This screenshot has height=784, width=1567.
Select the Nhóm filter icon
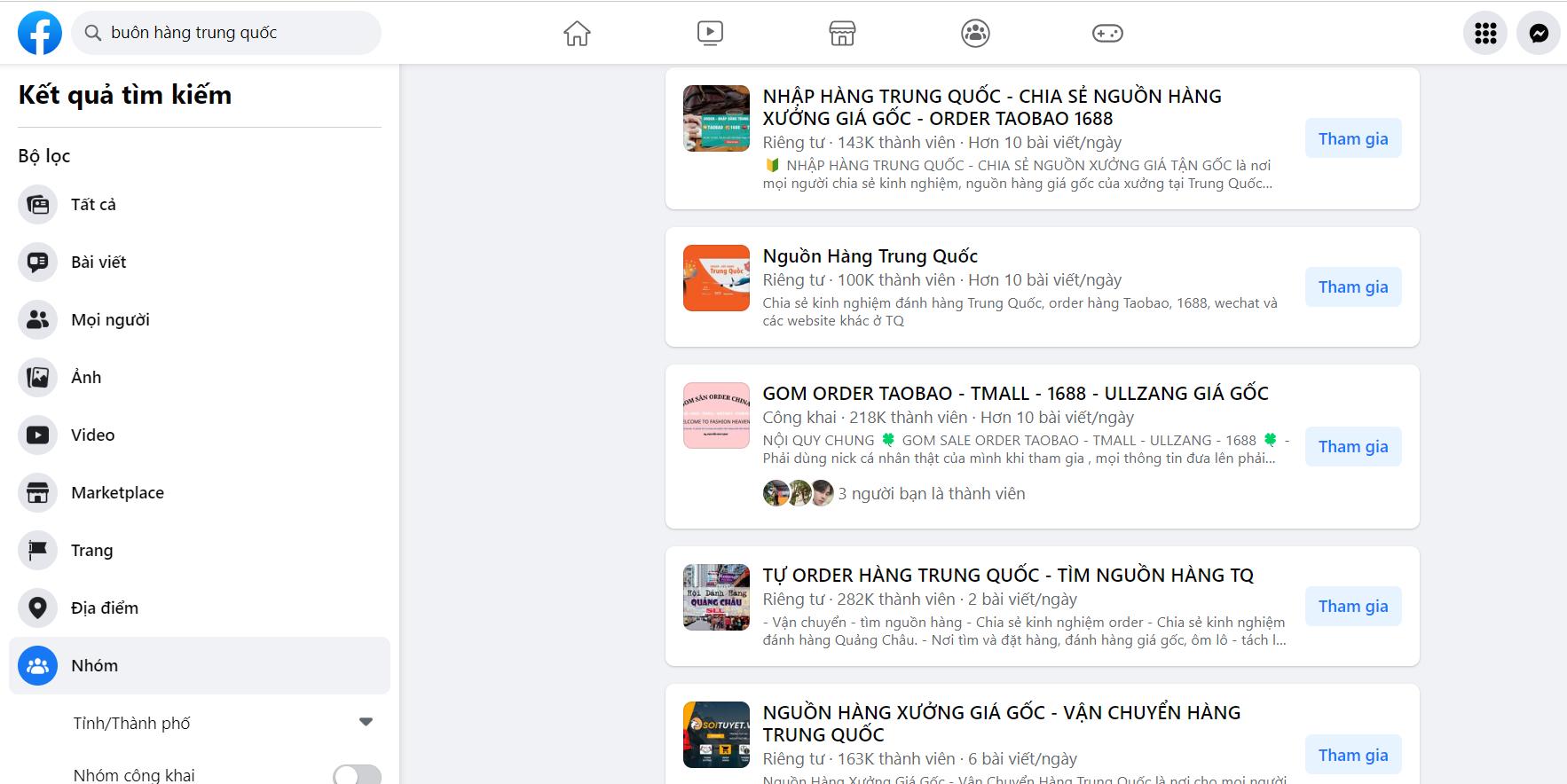coord(37,666)
